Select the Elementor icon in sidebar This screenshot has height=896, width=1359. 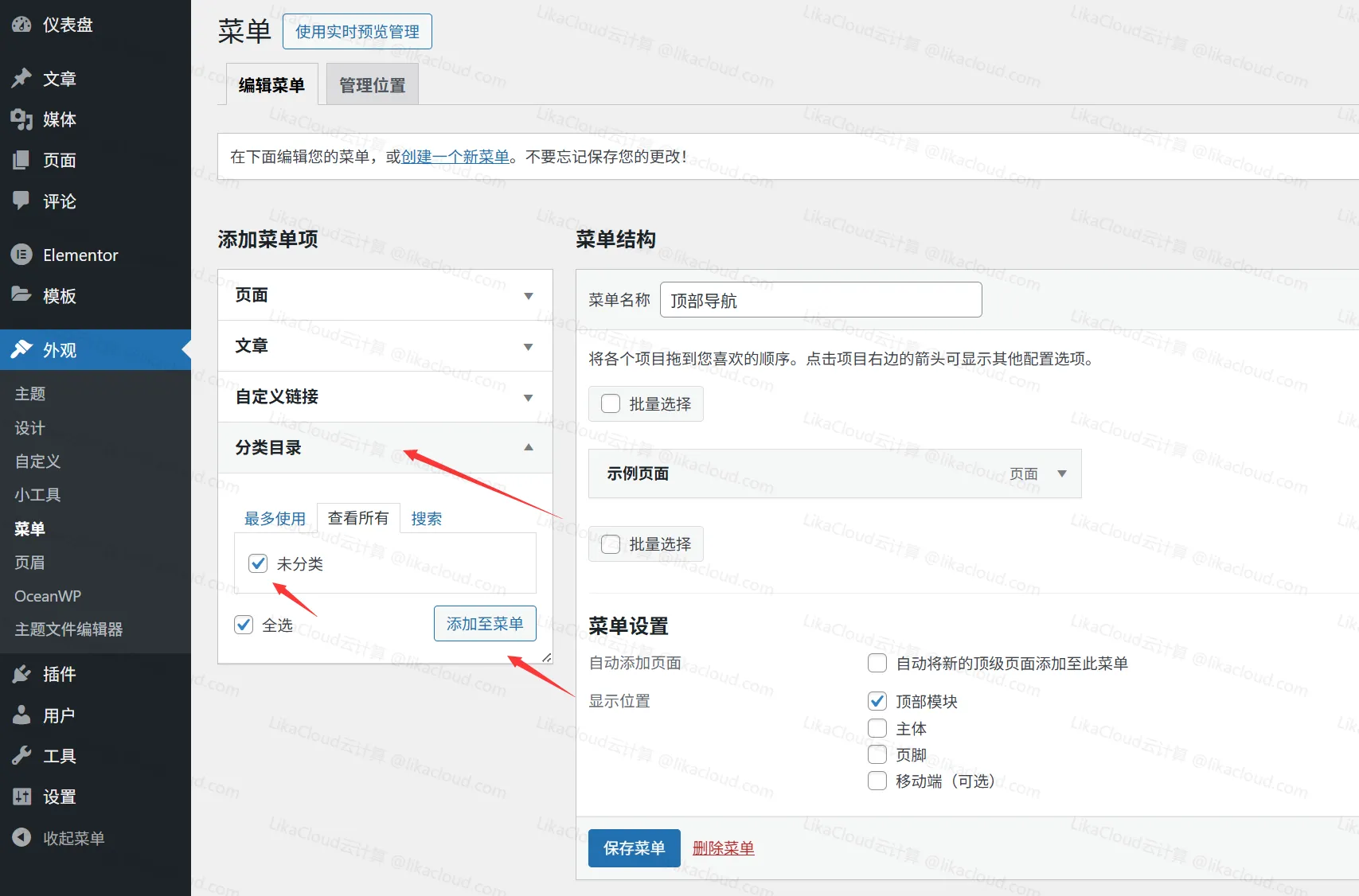21,255
